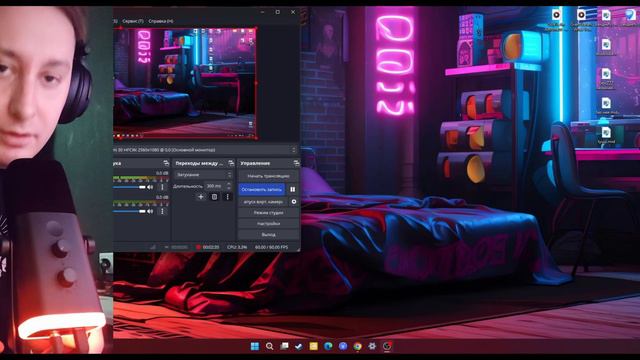Mute the second audio mixer channel
The height and width of the screenshot is (360, 640).
point(150,211)
